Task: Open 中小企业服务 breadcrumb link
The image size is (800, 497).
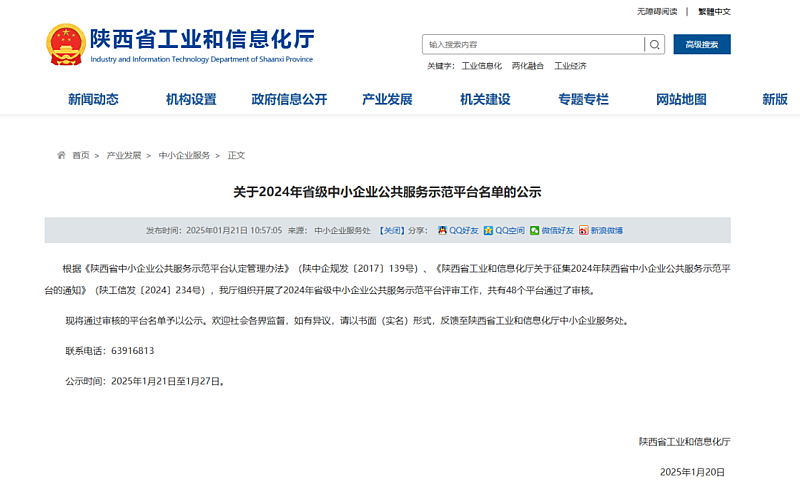Action: coord(184,156)
